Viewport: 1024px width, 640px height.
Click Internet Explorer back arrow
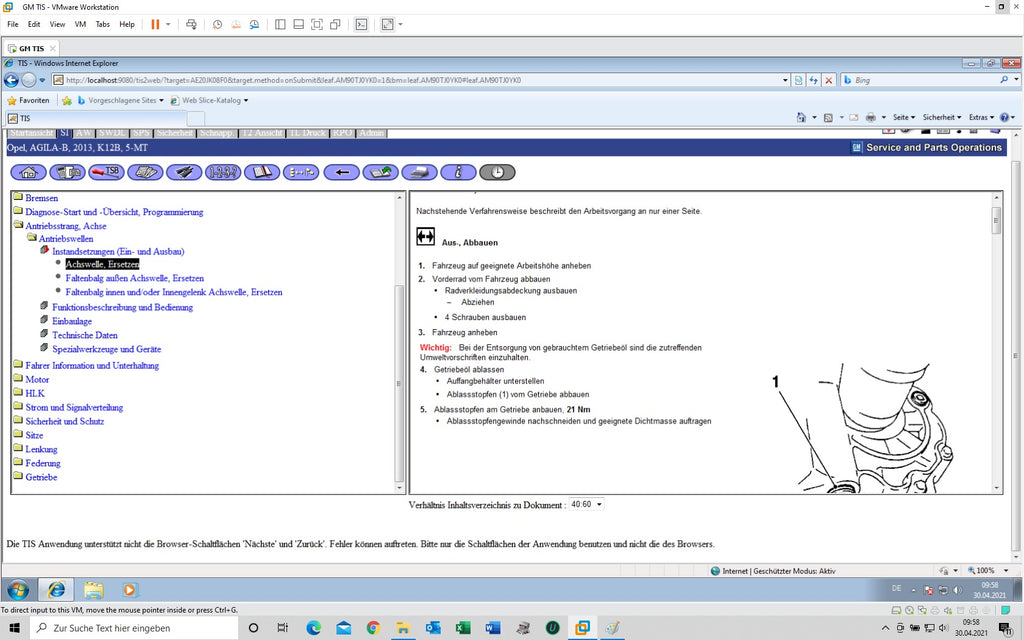(x=11, y=80)
